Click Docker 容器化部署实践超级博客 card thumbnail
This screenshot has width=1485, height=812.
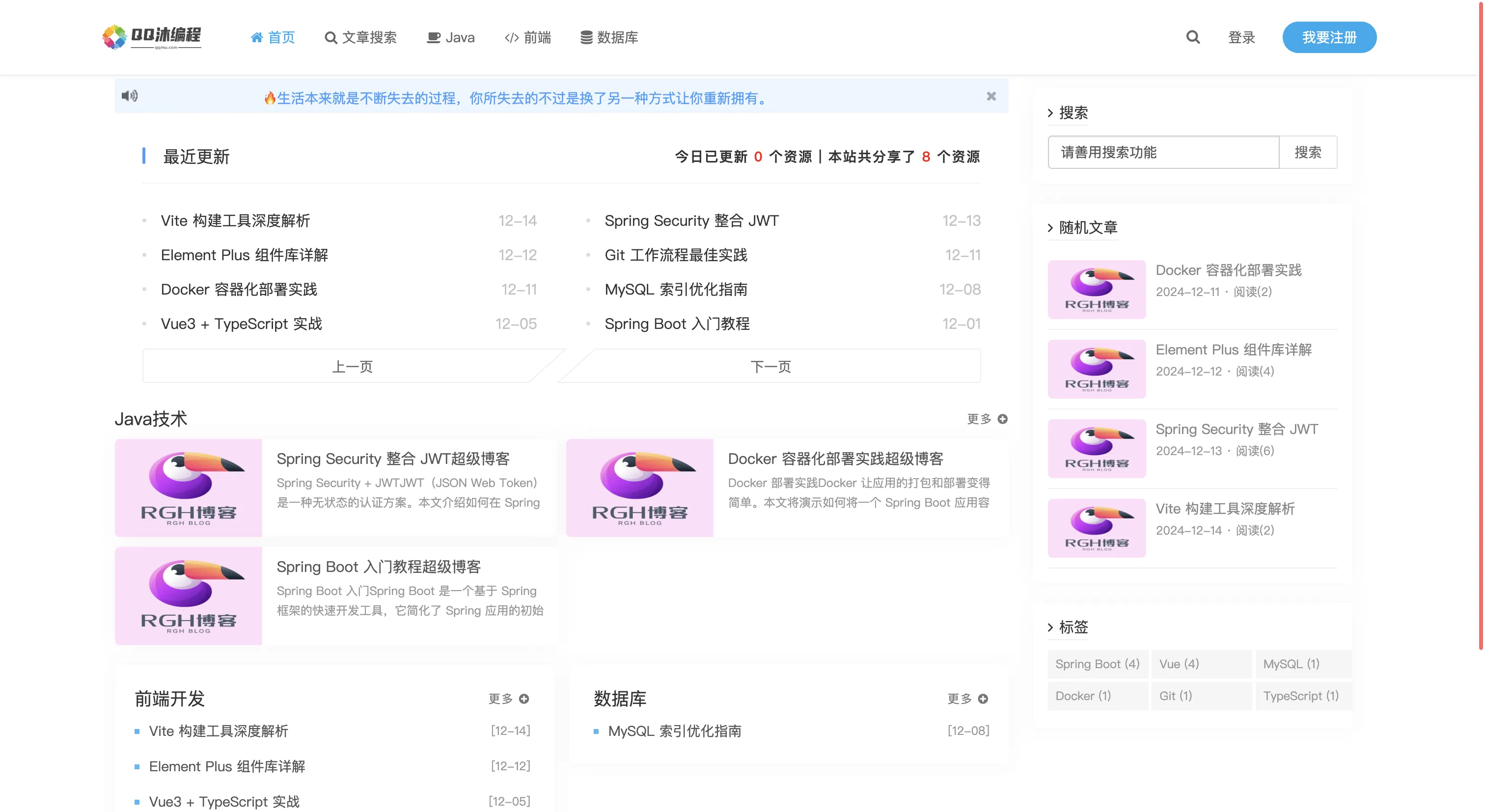coord(639,488)
